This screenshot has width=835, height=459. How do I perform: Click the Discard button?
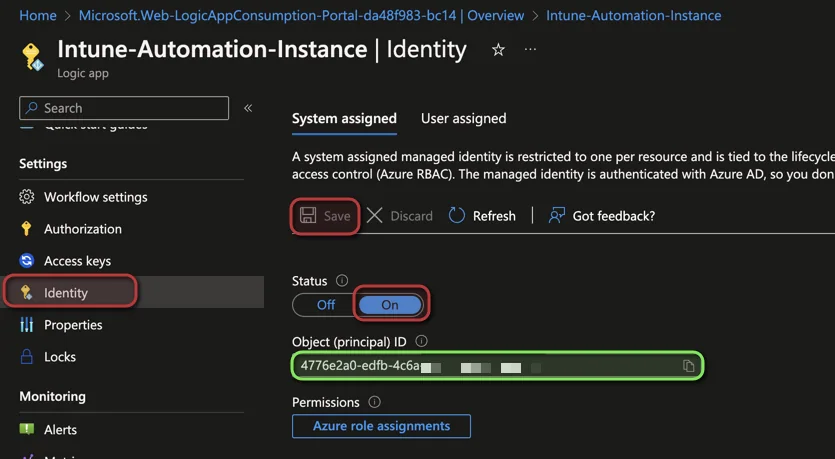point(399,216)
